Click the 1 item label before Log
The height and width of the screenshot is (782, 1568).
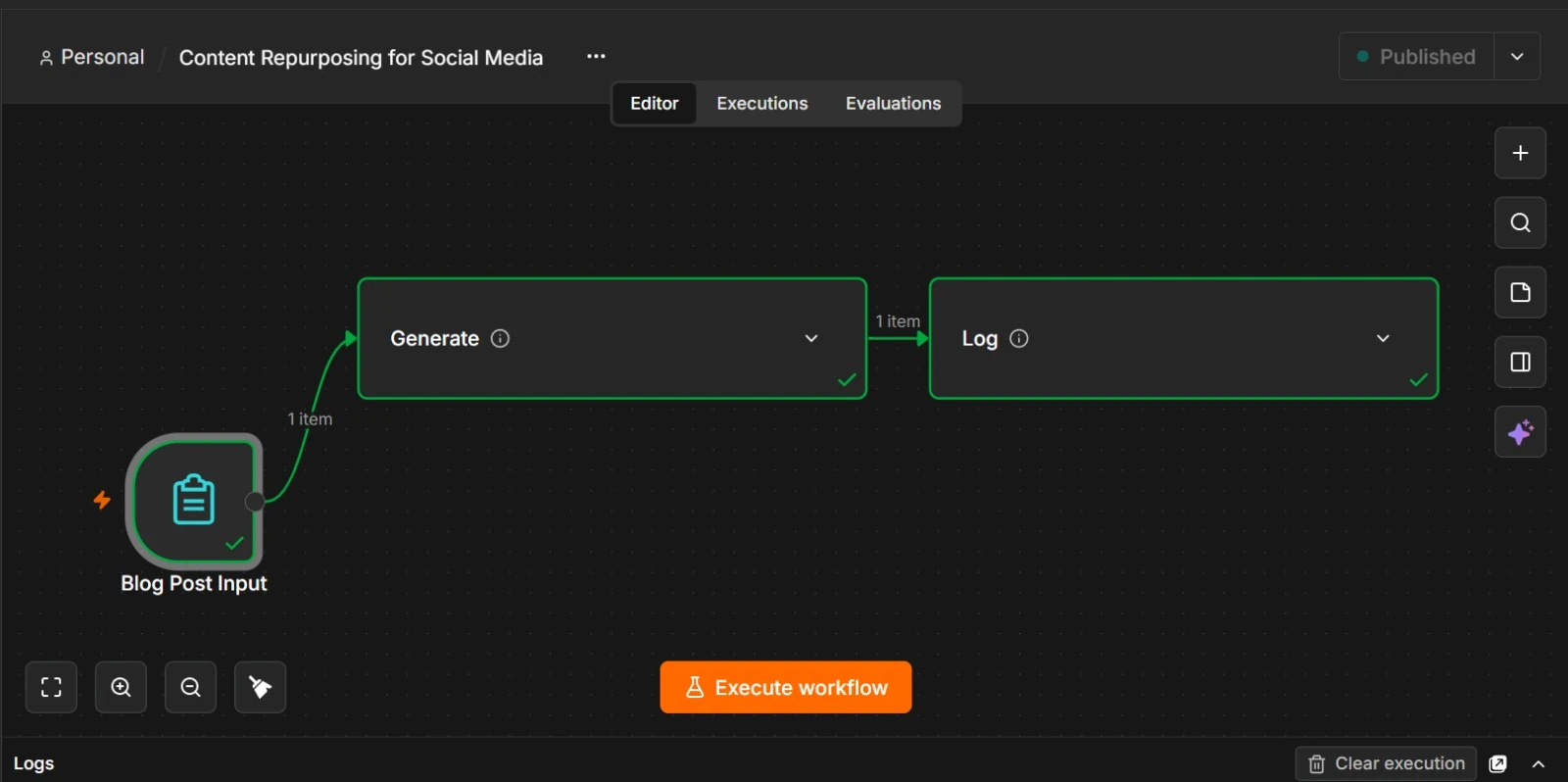click(898, 320)
